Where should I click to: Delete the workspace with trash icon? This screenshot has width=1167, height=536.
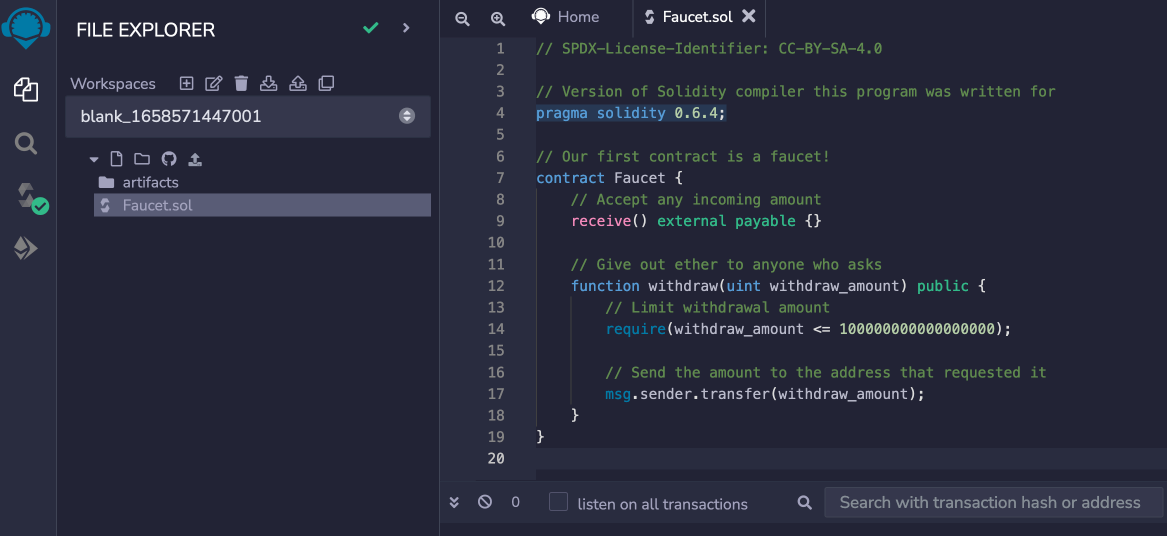pos(241,83)
